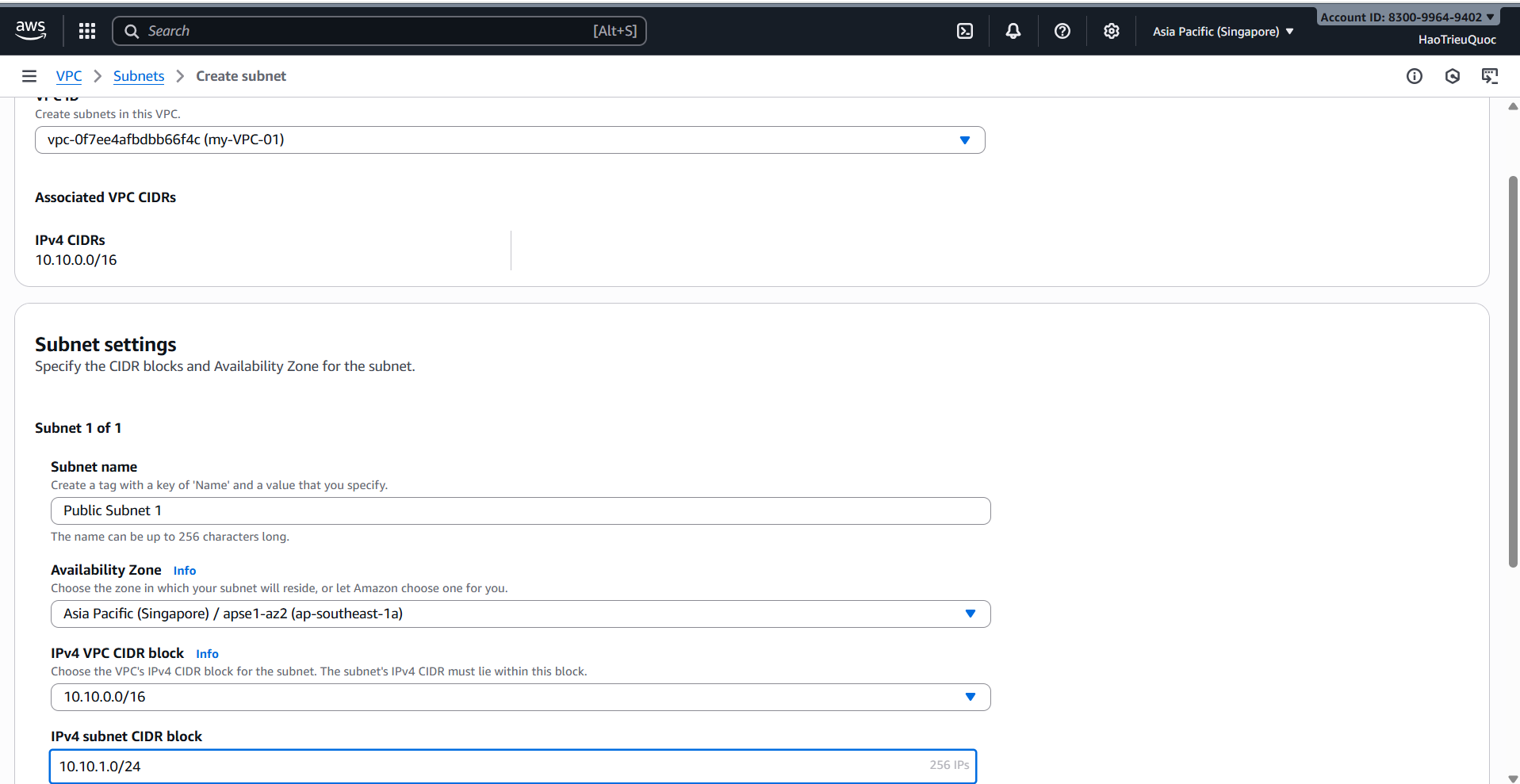Click the Cloud Security hexagon icon
1520x784 pixels.
click(x=1453, y=75)
